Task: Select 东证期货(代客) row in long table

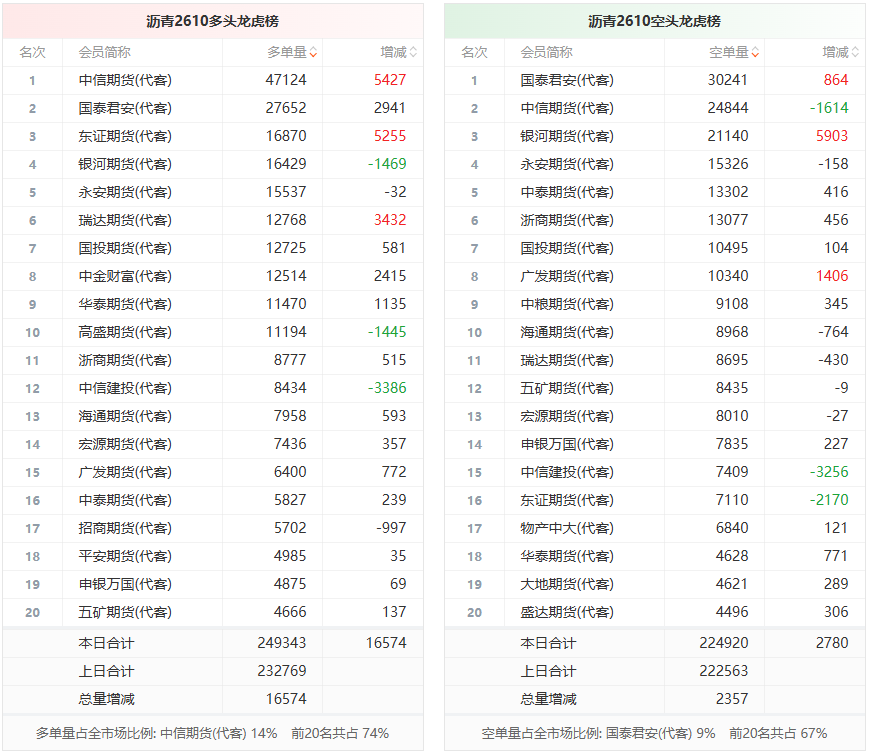Action: [213, 136]
